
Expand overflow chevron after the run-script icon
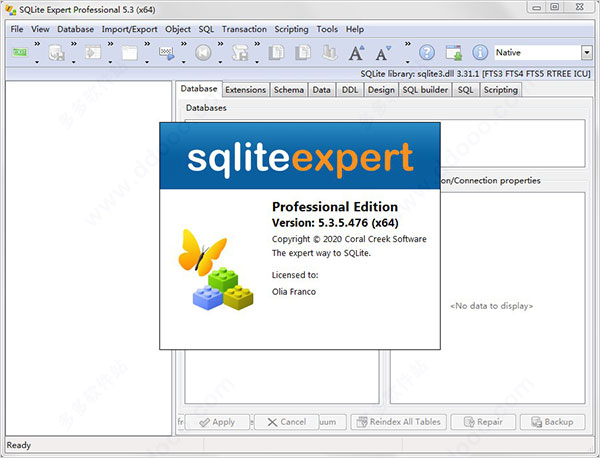(x=111, y=44)
